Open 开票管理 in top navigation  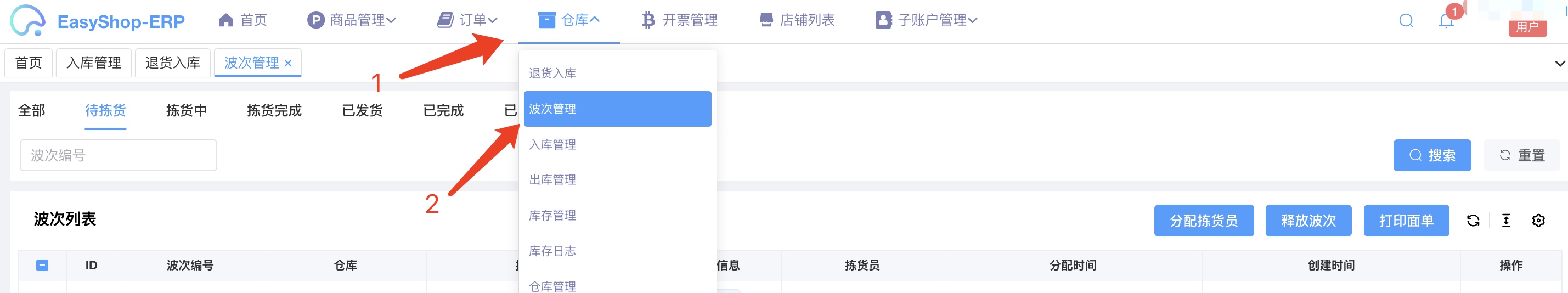pos(679,20)
